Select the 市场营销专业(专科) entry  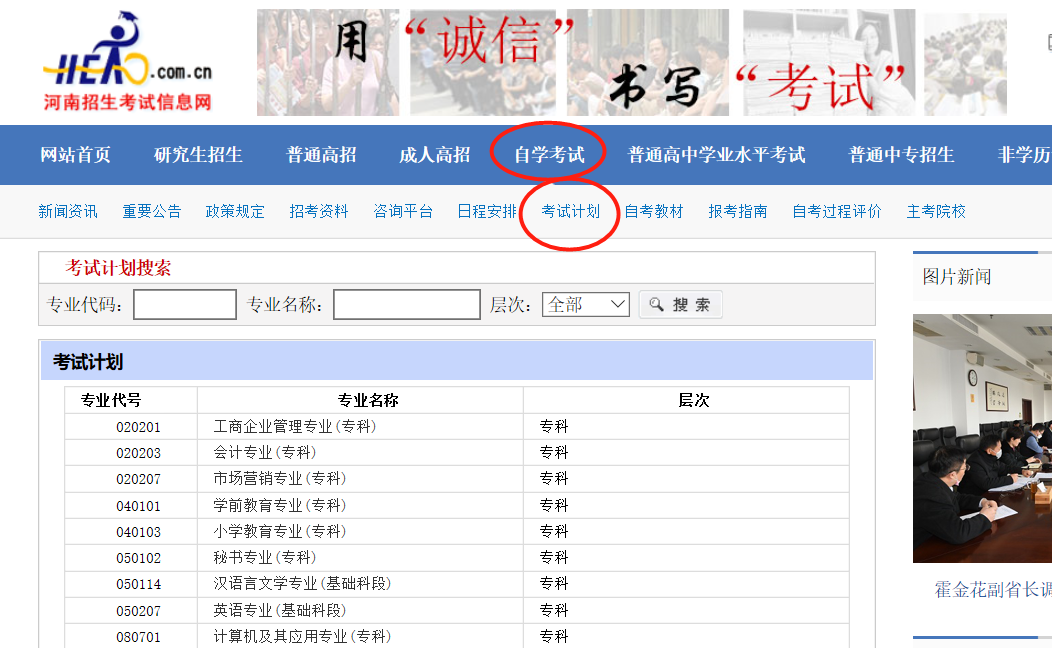click(x=280, y=479)
